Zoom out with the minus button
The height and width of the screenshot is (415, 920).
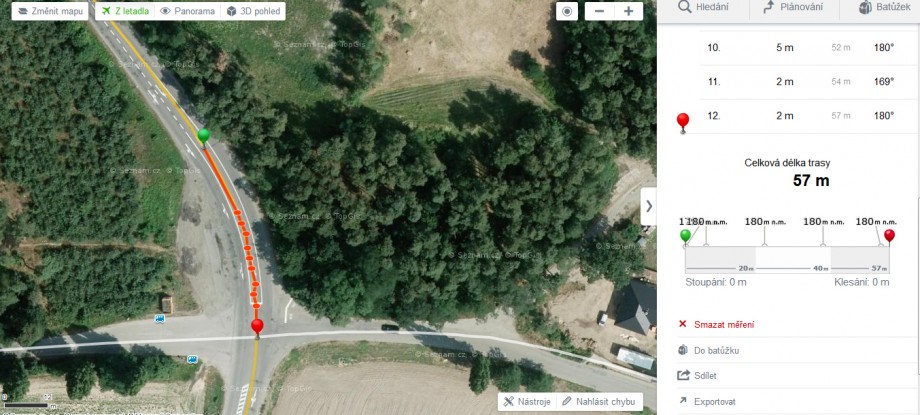click(600, 11)
